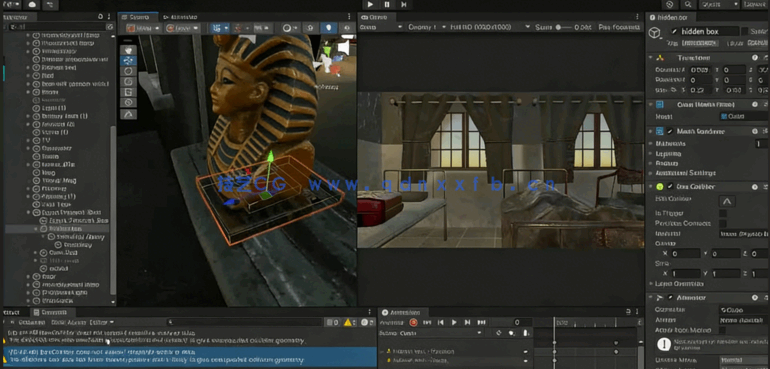Screen dimensions: 770x369
Task: Go to previous keyframe in Animation
Action: [x=440, y=322]
